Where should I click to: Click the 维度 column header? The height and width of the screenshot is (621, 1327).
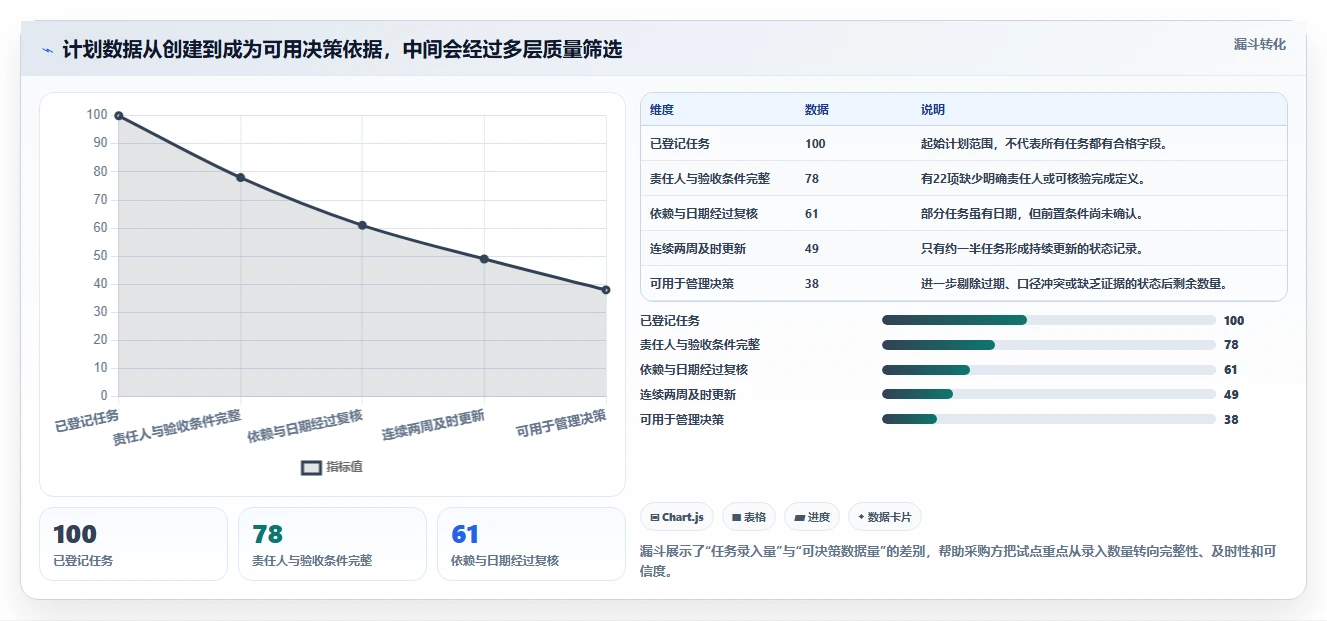pos(662,110)
